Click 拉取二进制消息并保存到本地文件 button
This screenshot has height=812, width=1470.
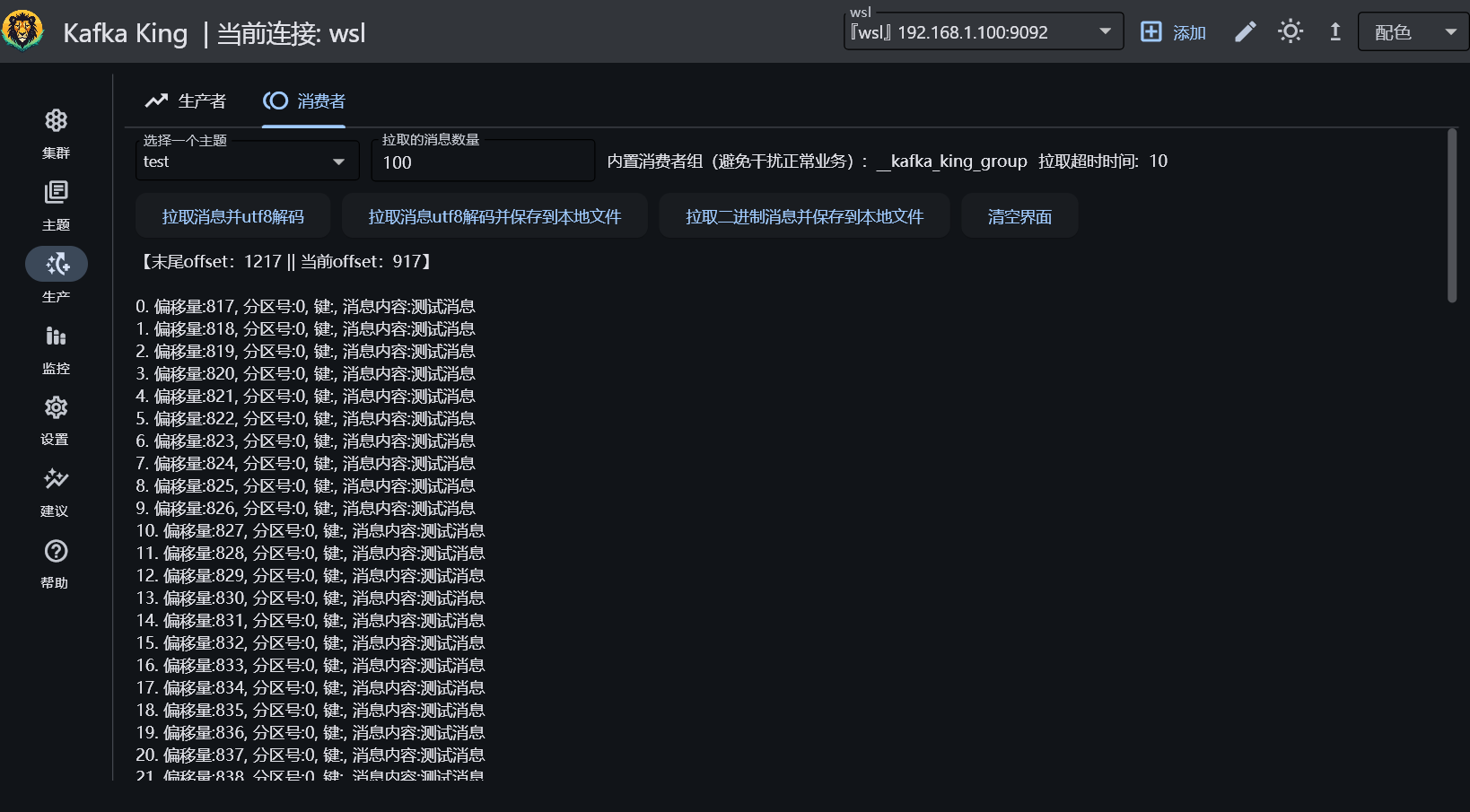804,216
